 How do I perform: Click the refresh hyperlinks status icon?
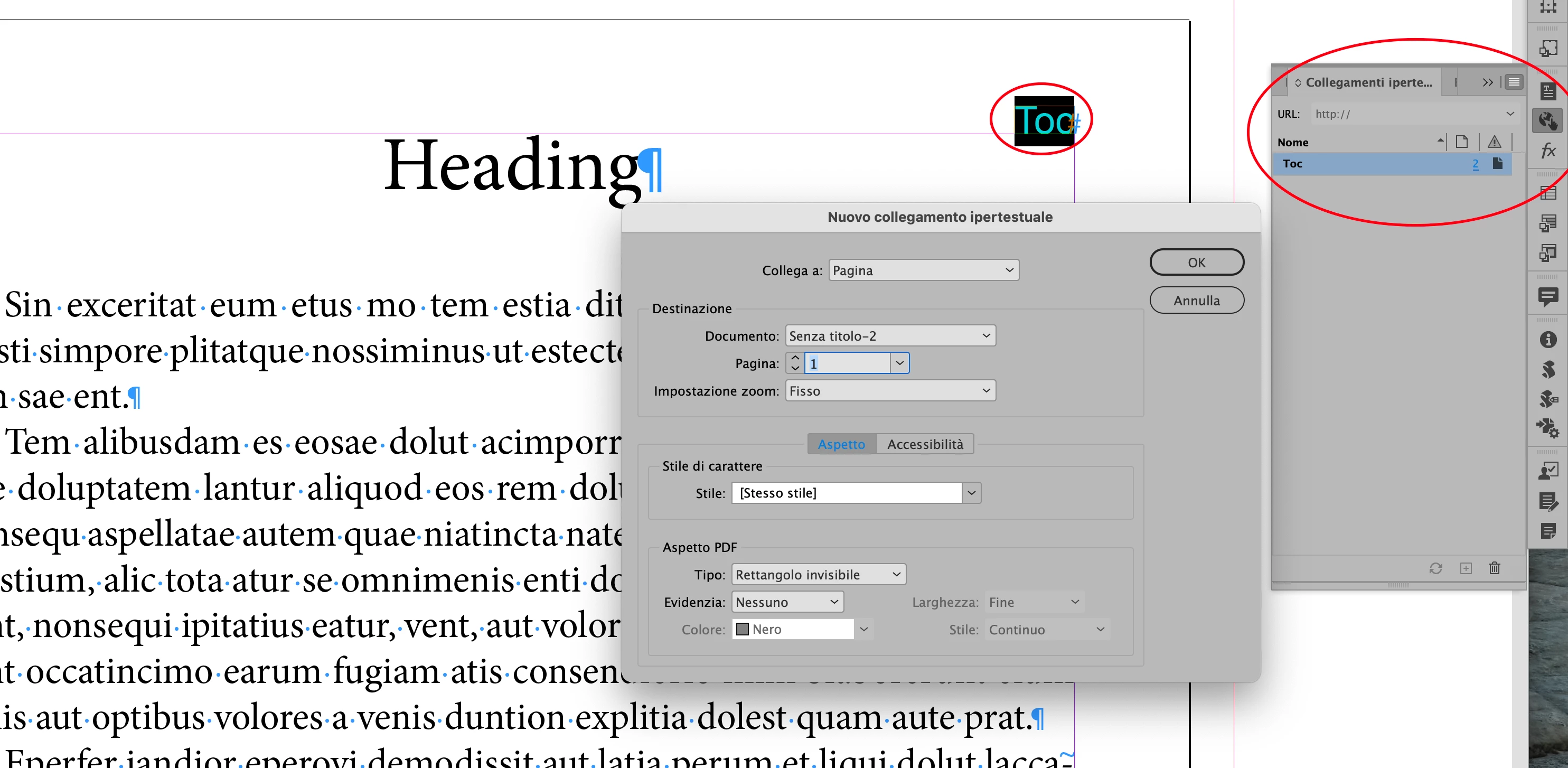point(1436,568)
